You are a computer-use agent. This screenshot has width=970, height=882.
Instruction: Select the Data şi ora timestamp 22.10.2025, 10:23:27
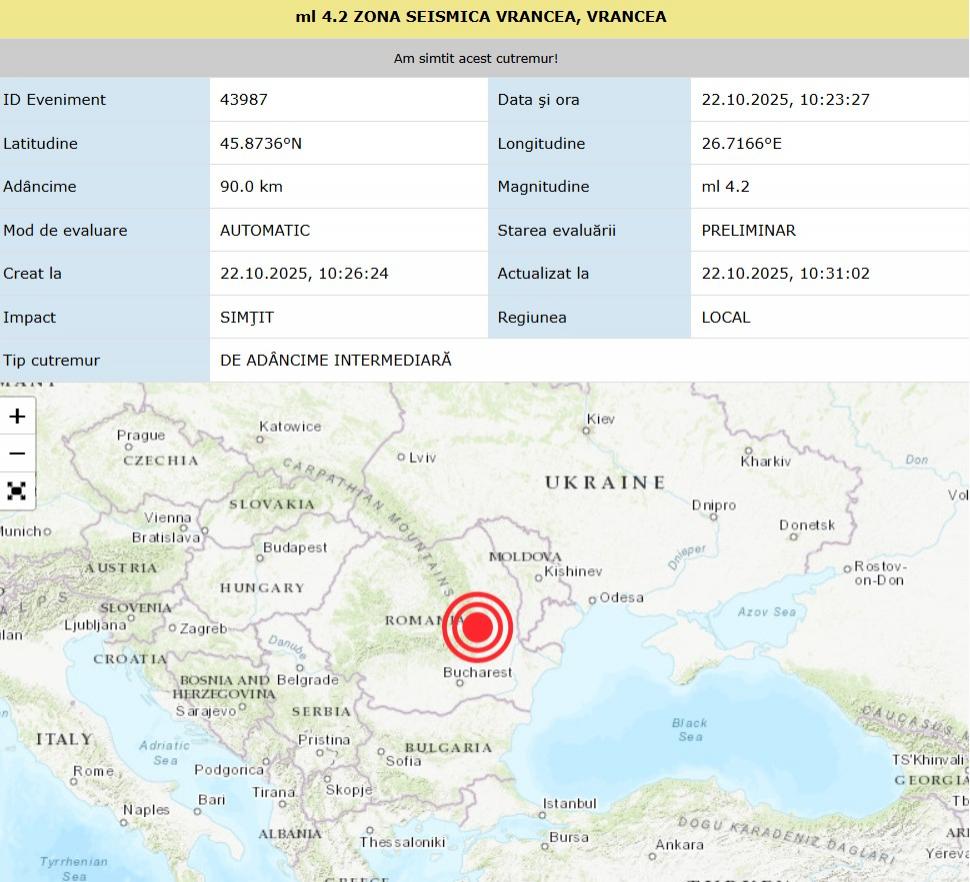coord(785,99)
